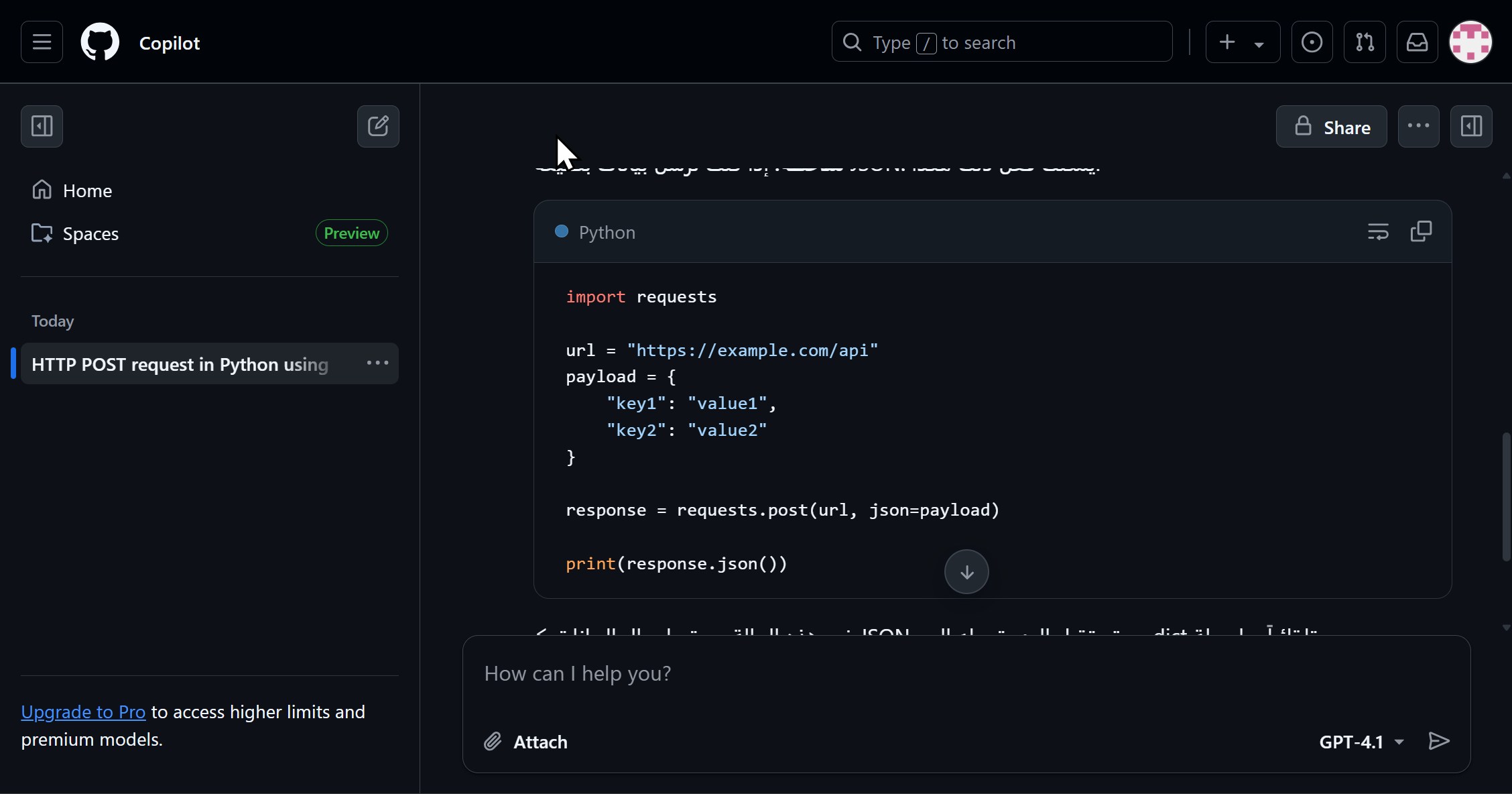The height and width of the screenshot is (794, 1512).
Task: Focus the Type / to search box
Action: 1002,42
